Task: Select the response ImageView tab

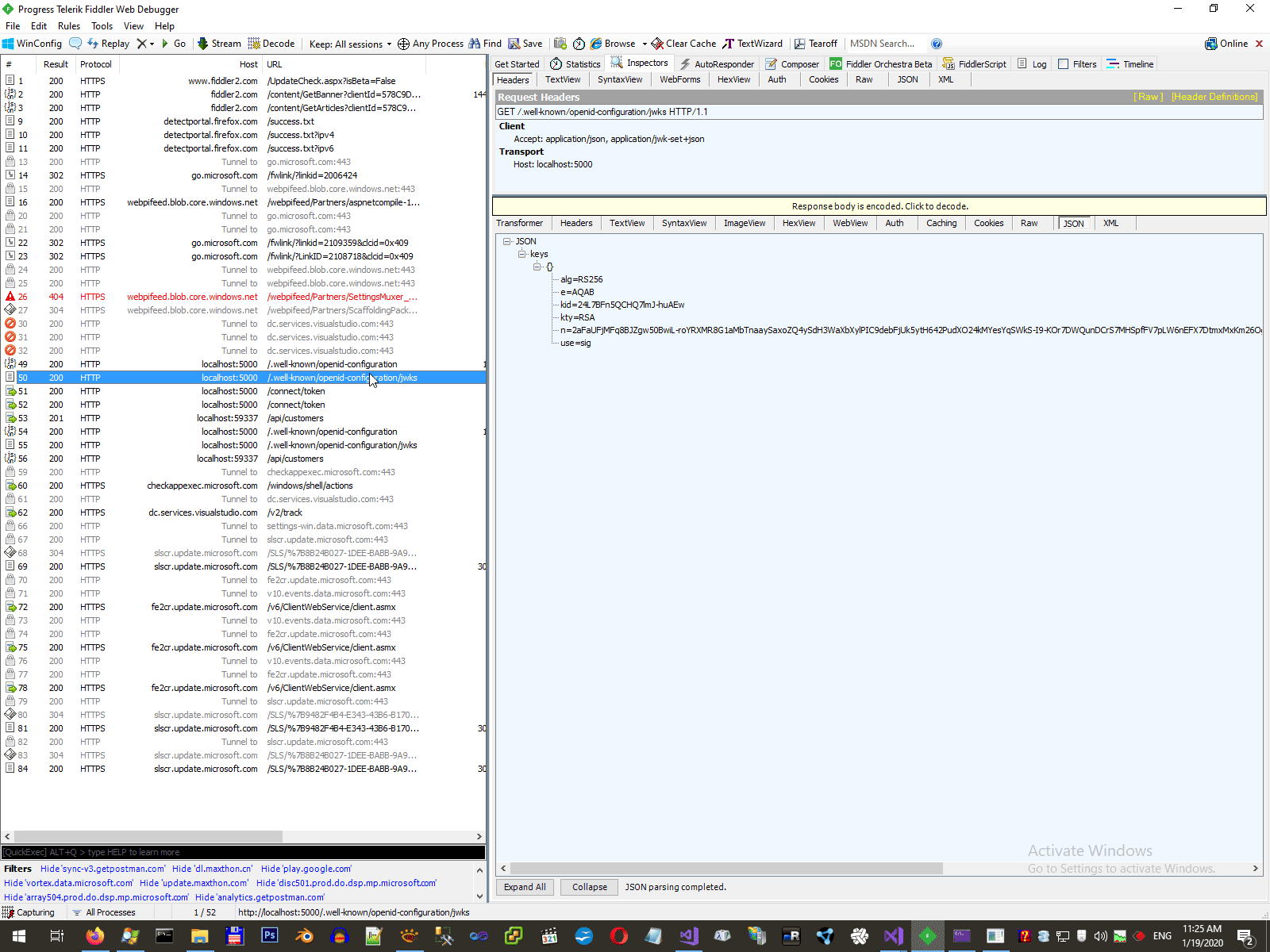Action: pyautogui.click(x=745, y=223)
